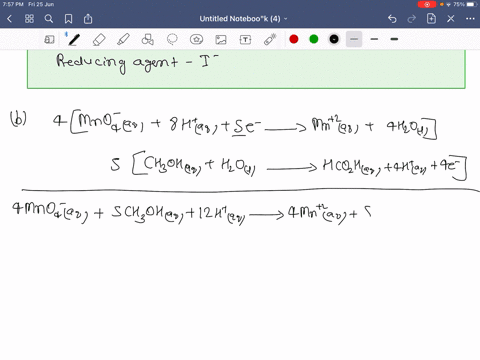The height and width of the screenshot is (360, 480).
Task: Open the three-dot more options menu
Action: pyautogui.click(x=470, y=19)
